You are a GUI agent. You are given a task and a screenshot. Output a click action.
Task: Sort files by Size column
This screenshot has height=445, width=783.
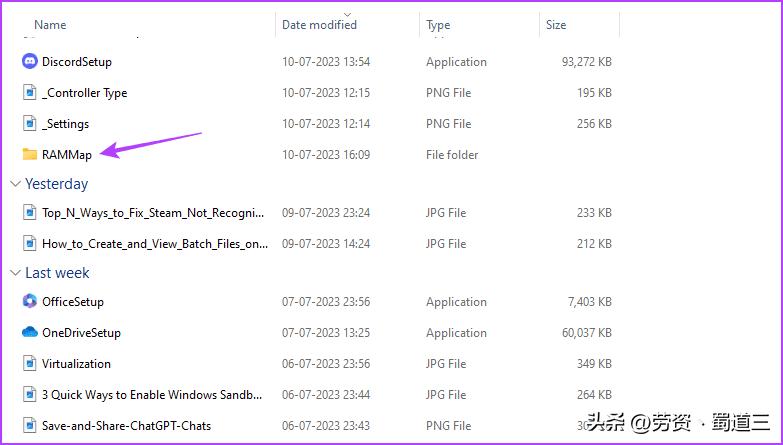[556, 24]
